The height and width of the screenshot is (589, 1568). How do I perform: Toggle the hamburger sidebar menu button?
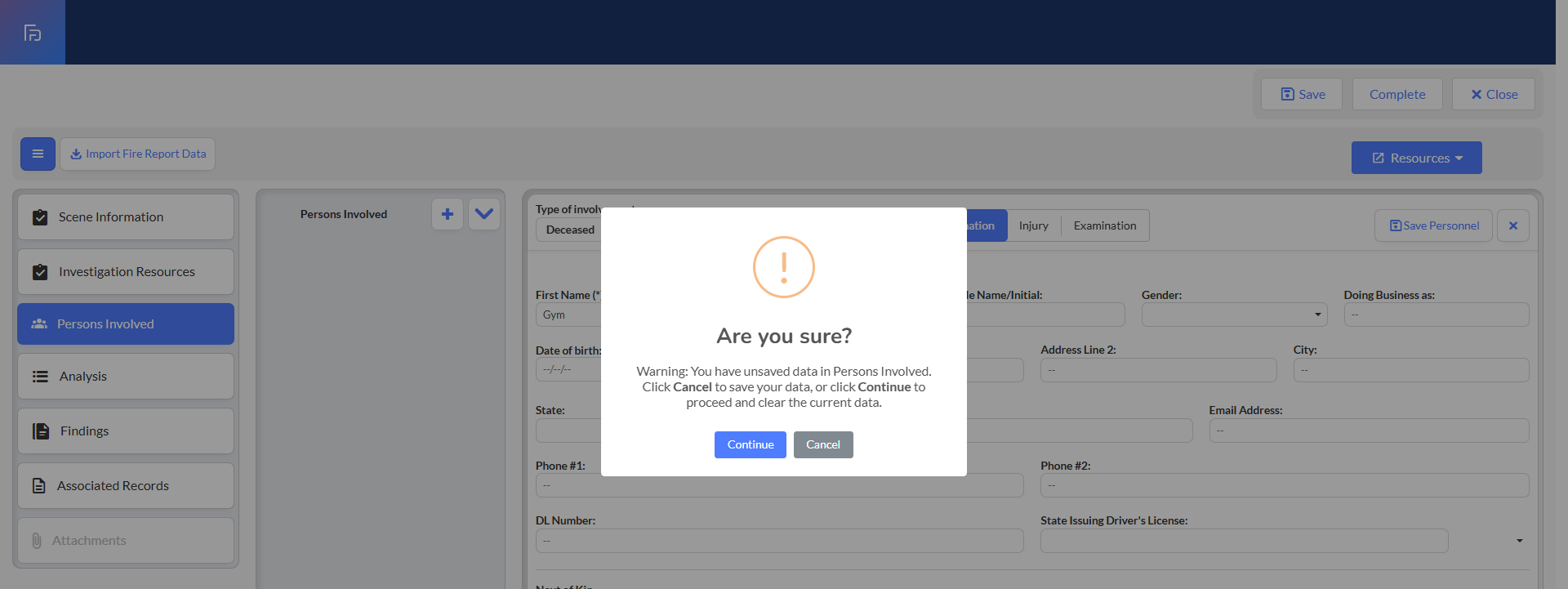(x=38, y=154)
